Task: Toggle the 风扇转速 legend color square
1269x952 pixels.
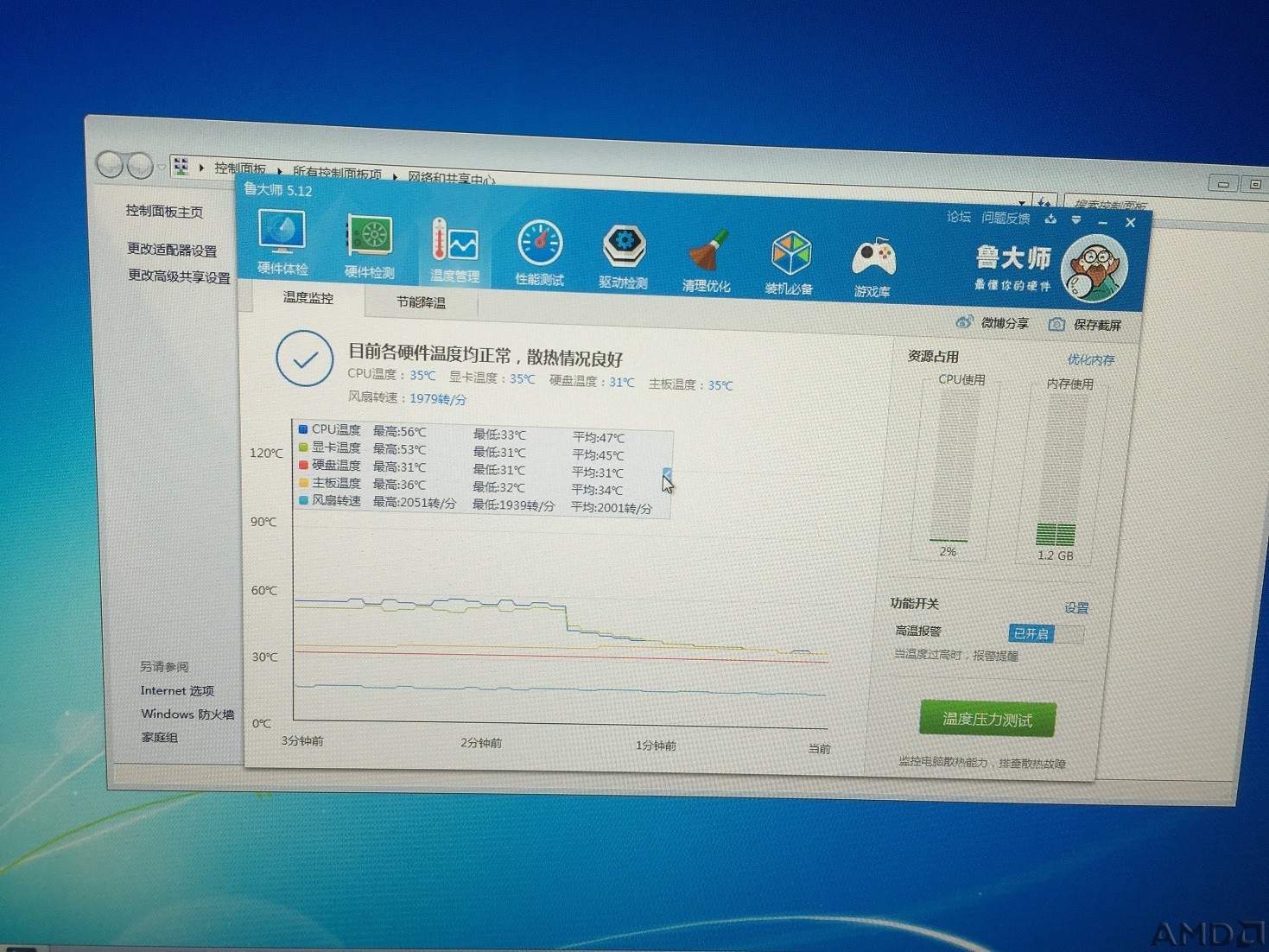Action: click(x=303, y=499)
